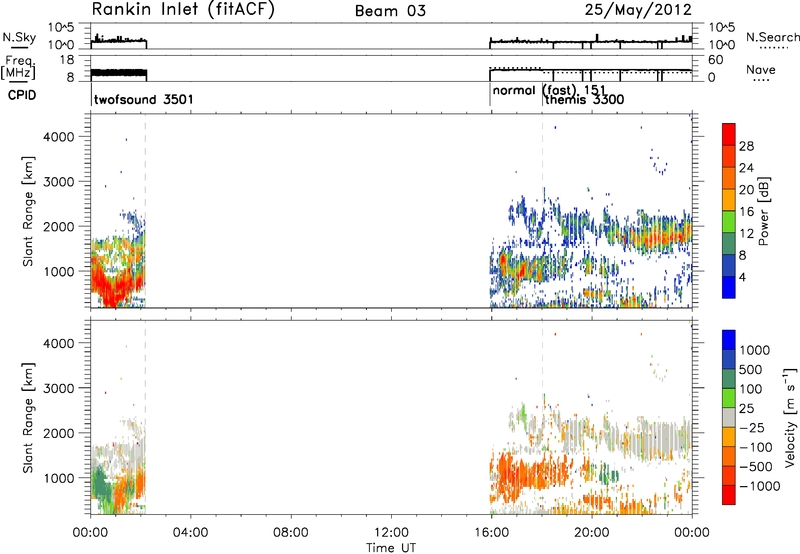800x554 pixels.
Task: Click the '08:00' time axis label
Action: coord(291,533)
